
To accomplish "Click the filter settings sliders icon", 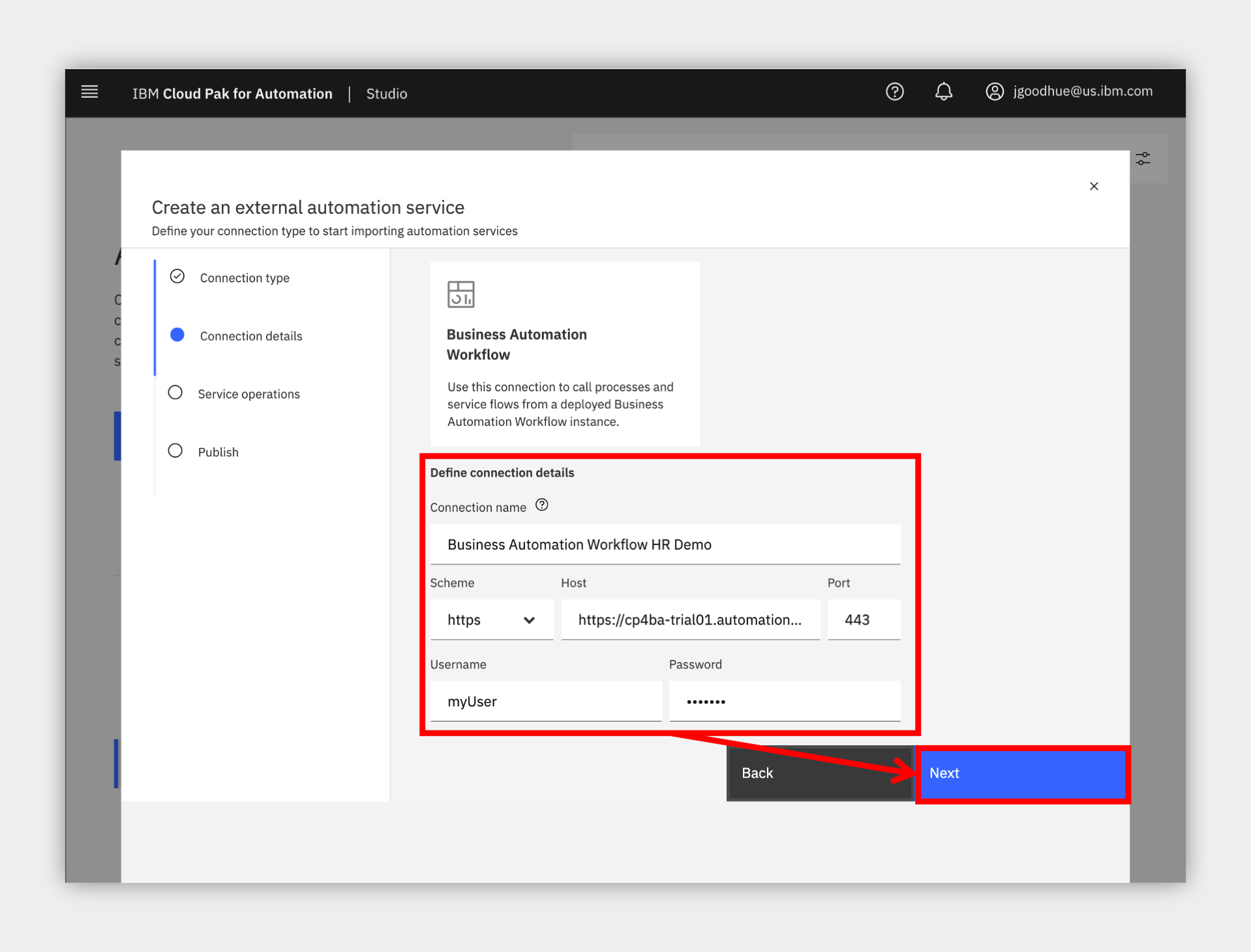I will point(1143,159).
